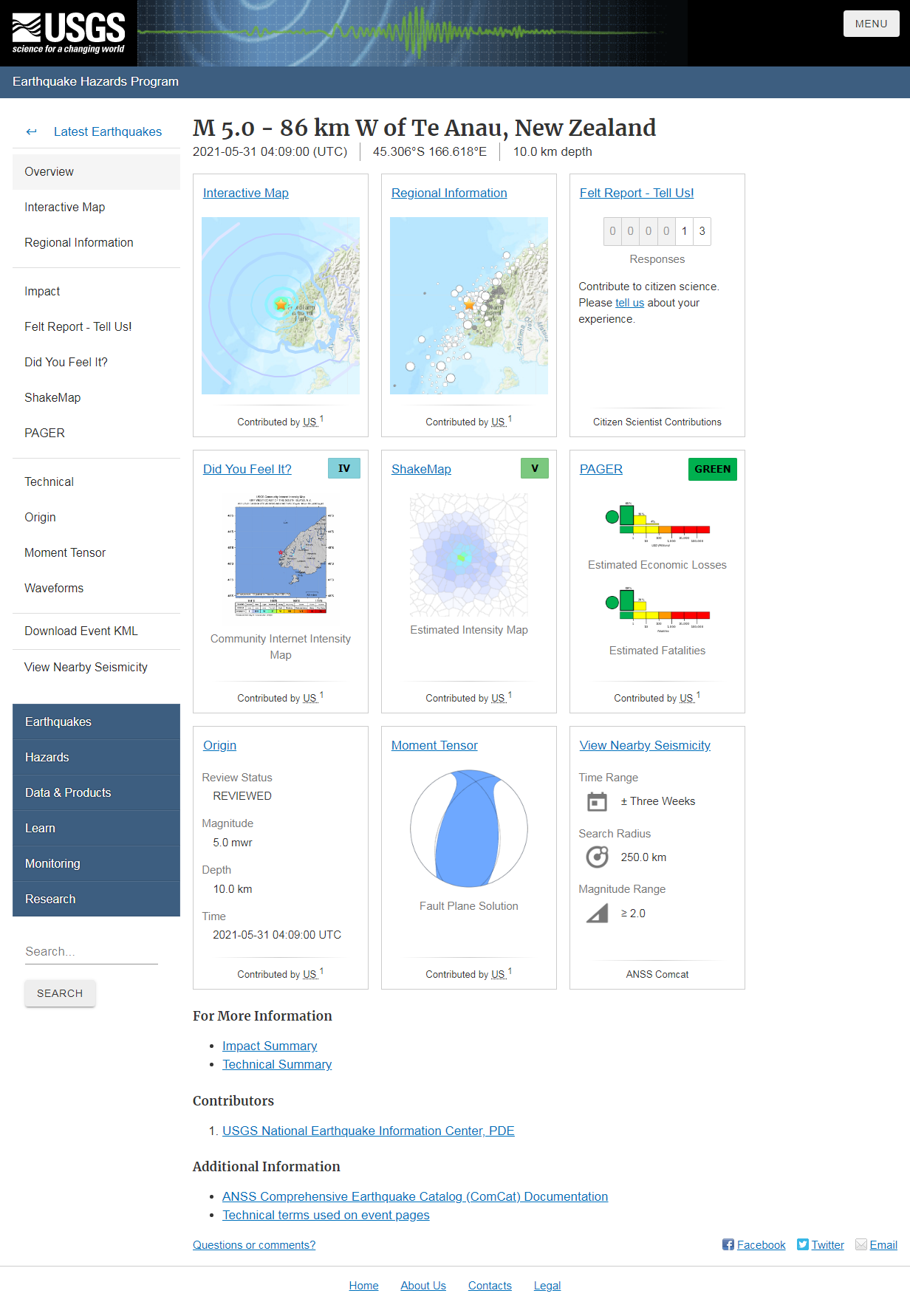Click the Search Radius target icon
The image size is (910, 1316).
pos(597,857)
